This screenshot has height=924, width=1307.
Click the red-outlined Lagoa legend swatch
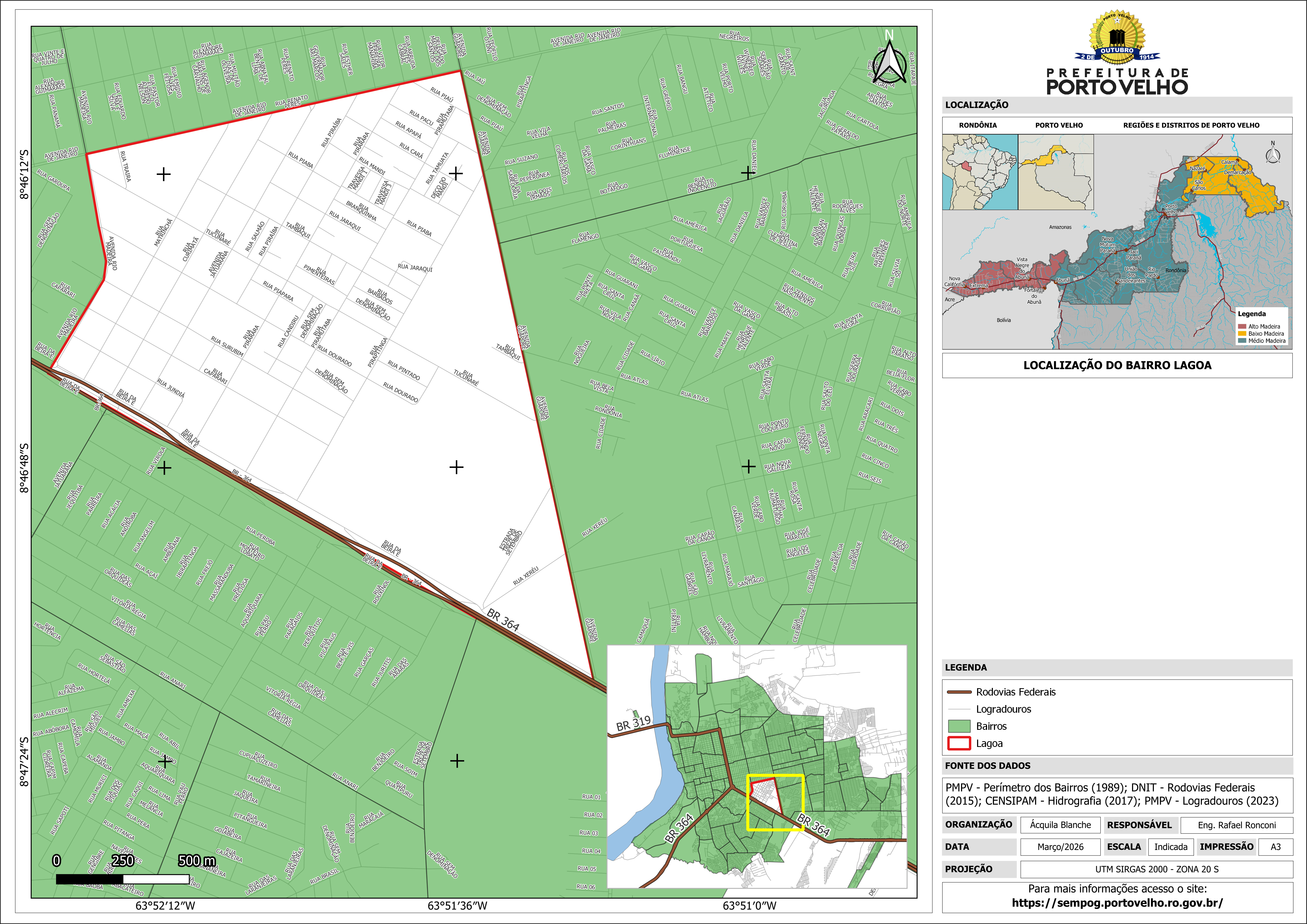pyautogui.click(x=959, y=744)
